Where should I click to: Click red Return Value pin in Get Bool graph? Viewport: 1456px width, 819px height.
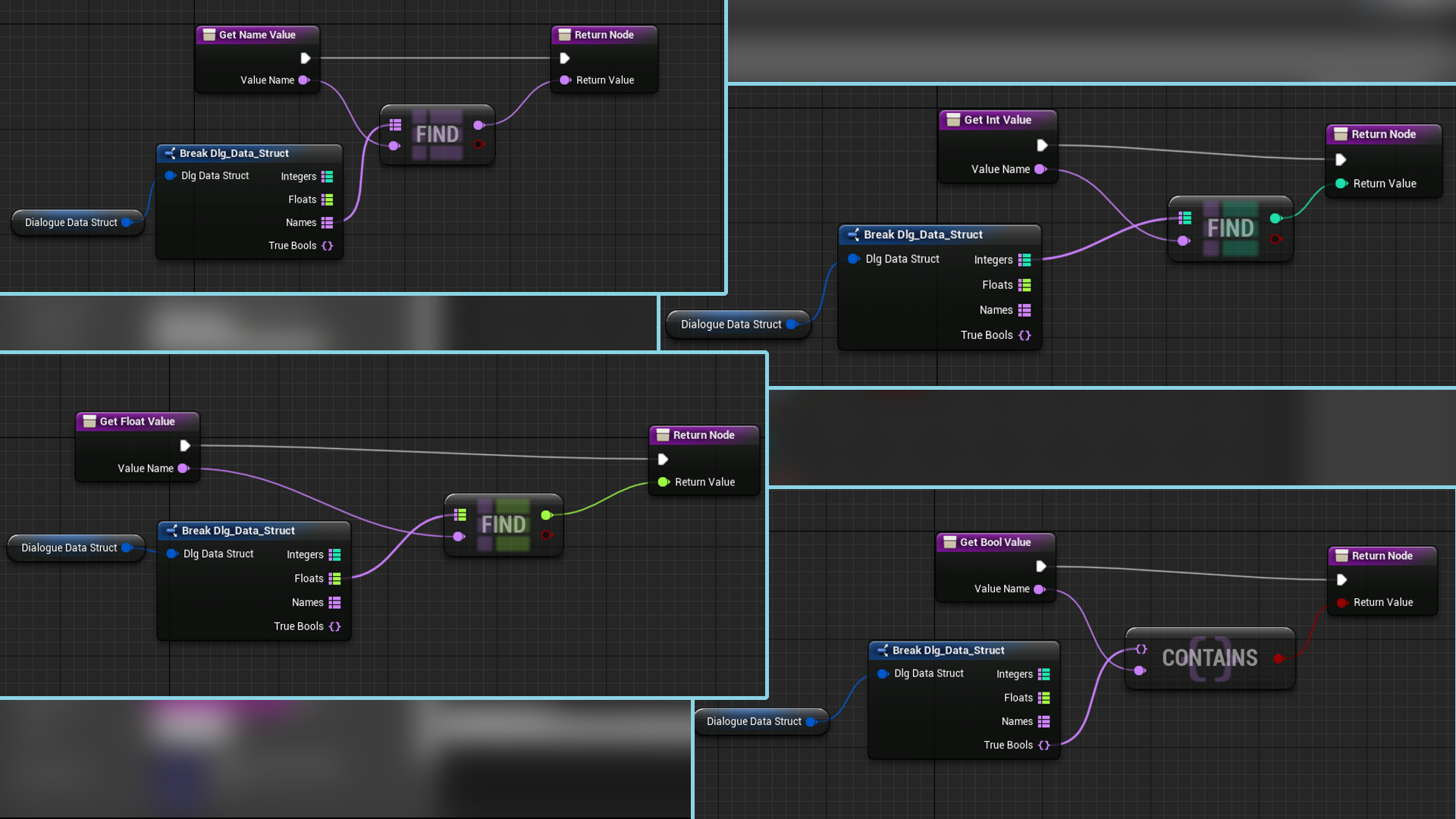pos(1341,603)
